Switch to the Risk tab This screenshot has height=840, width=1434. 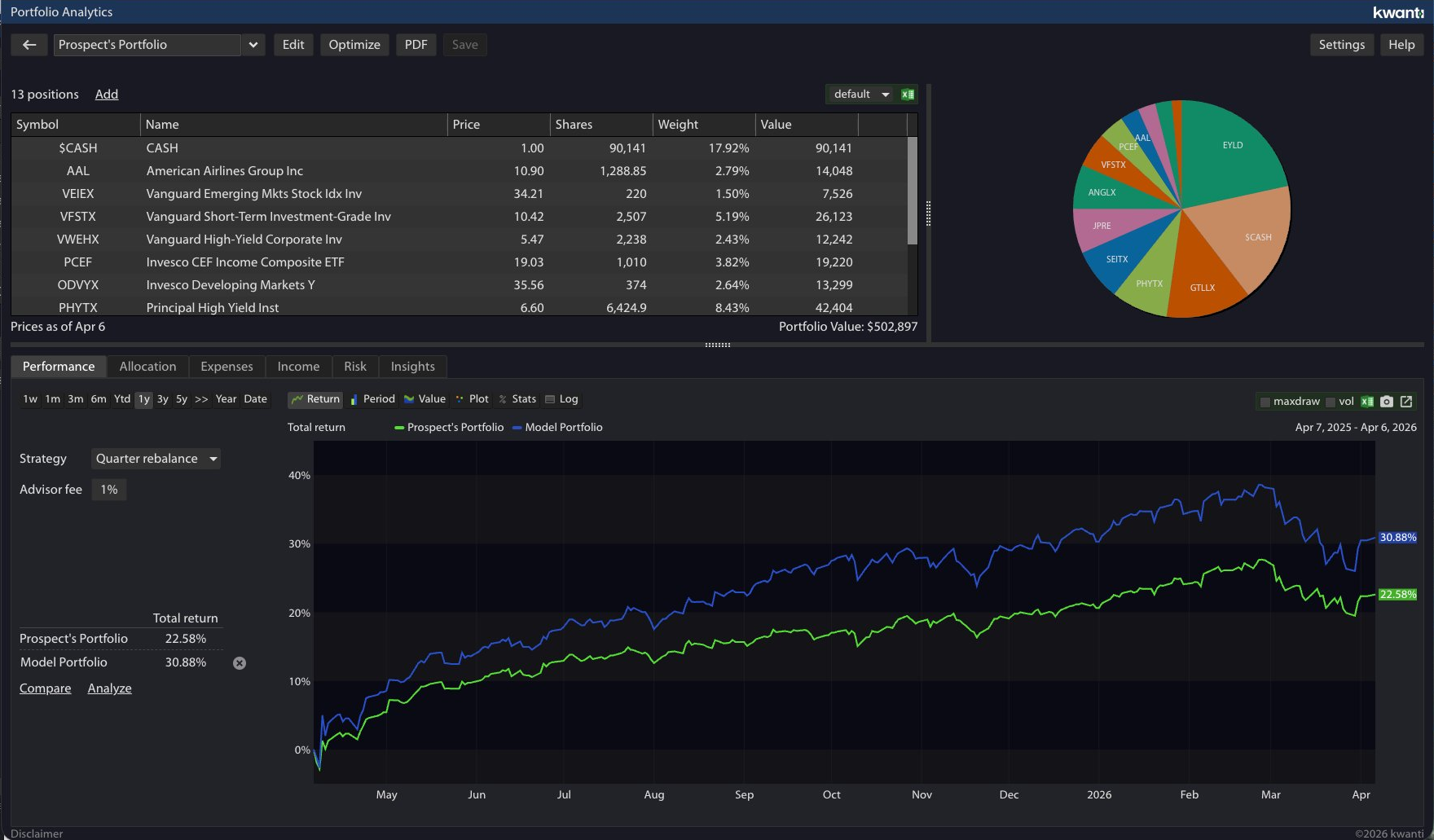click(355, 367)
